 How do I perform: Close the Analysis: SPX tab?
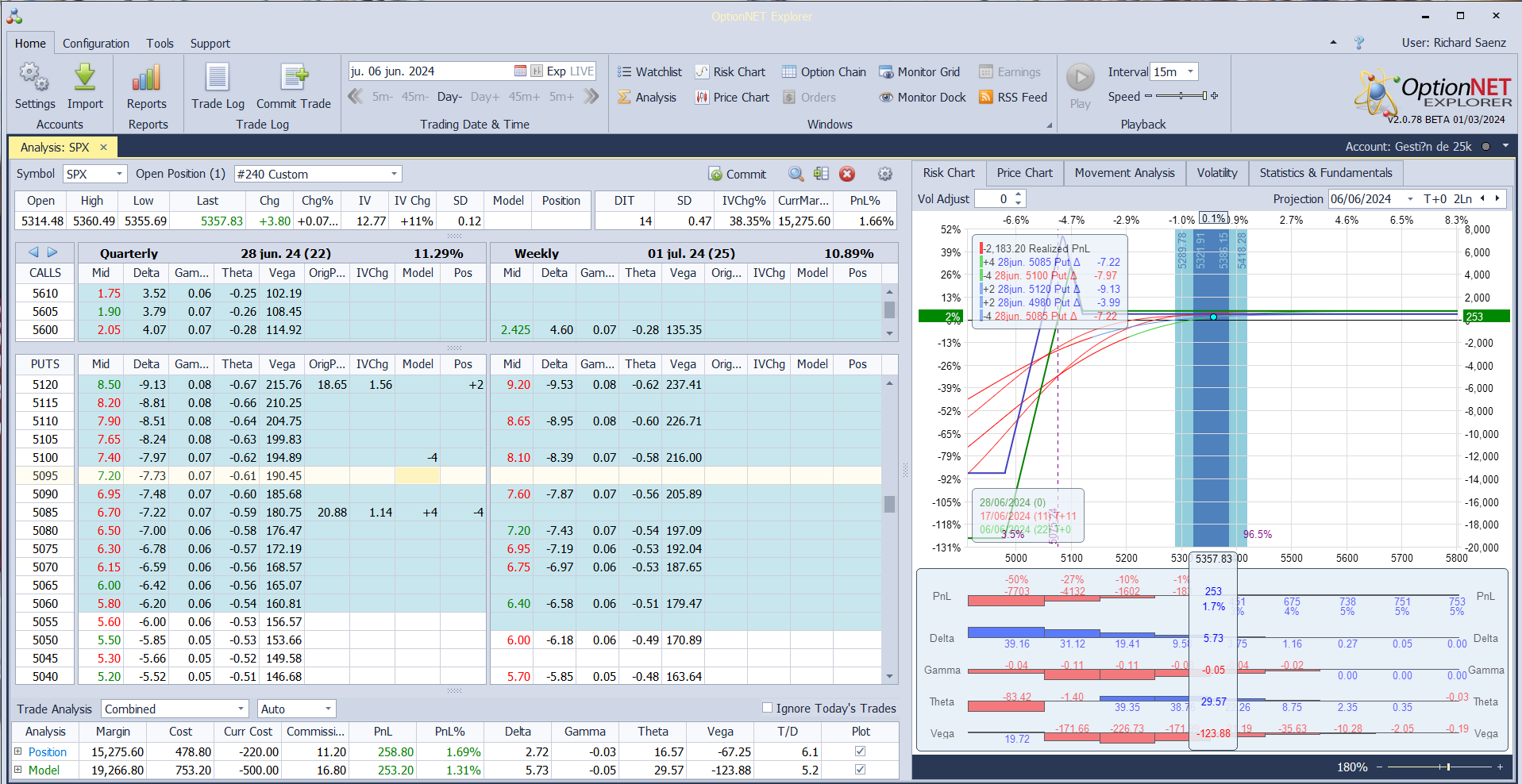point(103,147)
